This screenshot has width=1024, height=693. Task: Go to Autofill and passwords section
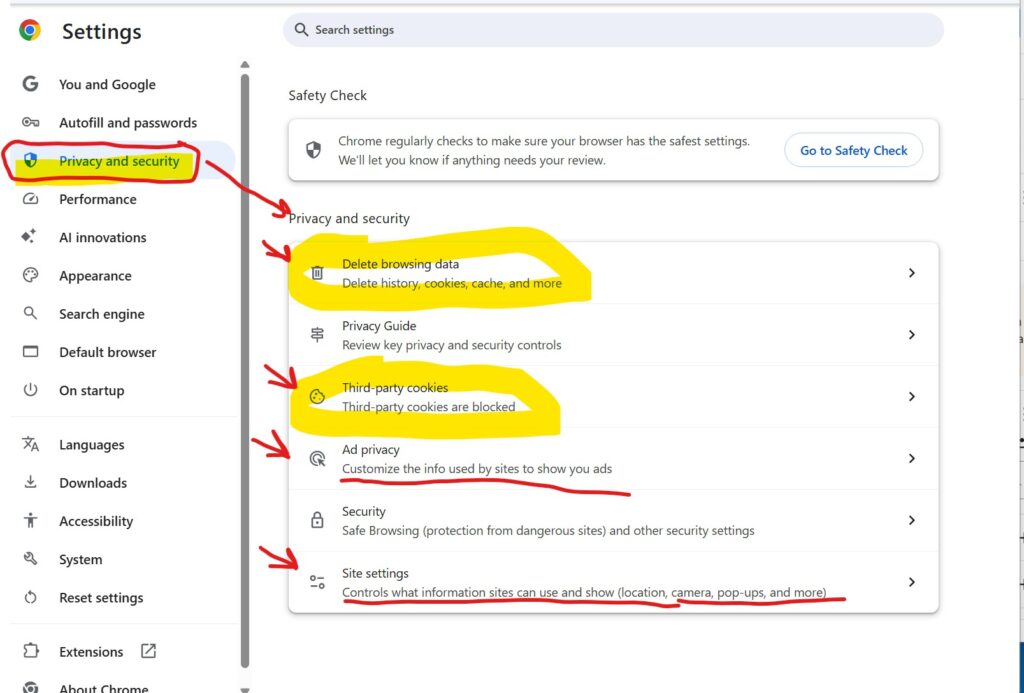tap(128, 123)
